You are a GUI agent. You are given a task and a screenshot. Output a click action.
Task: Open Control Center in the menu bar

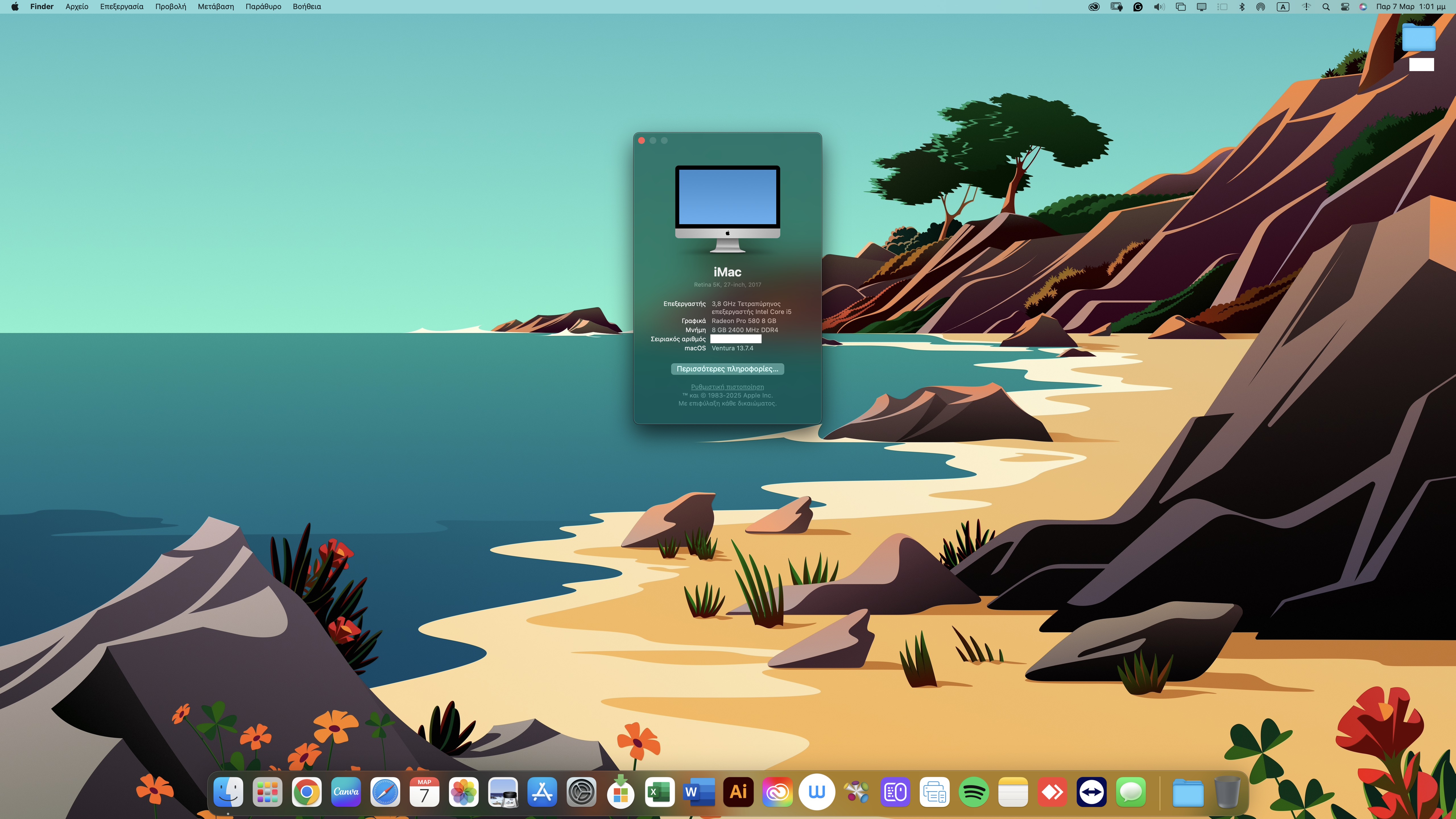(1345, 7)
